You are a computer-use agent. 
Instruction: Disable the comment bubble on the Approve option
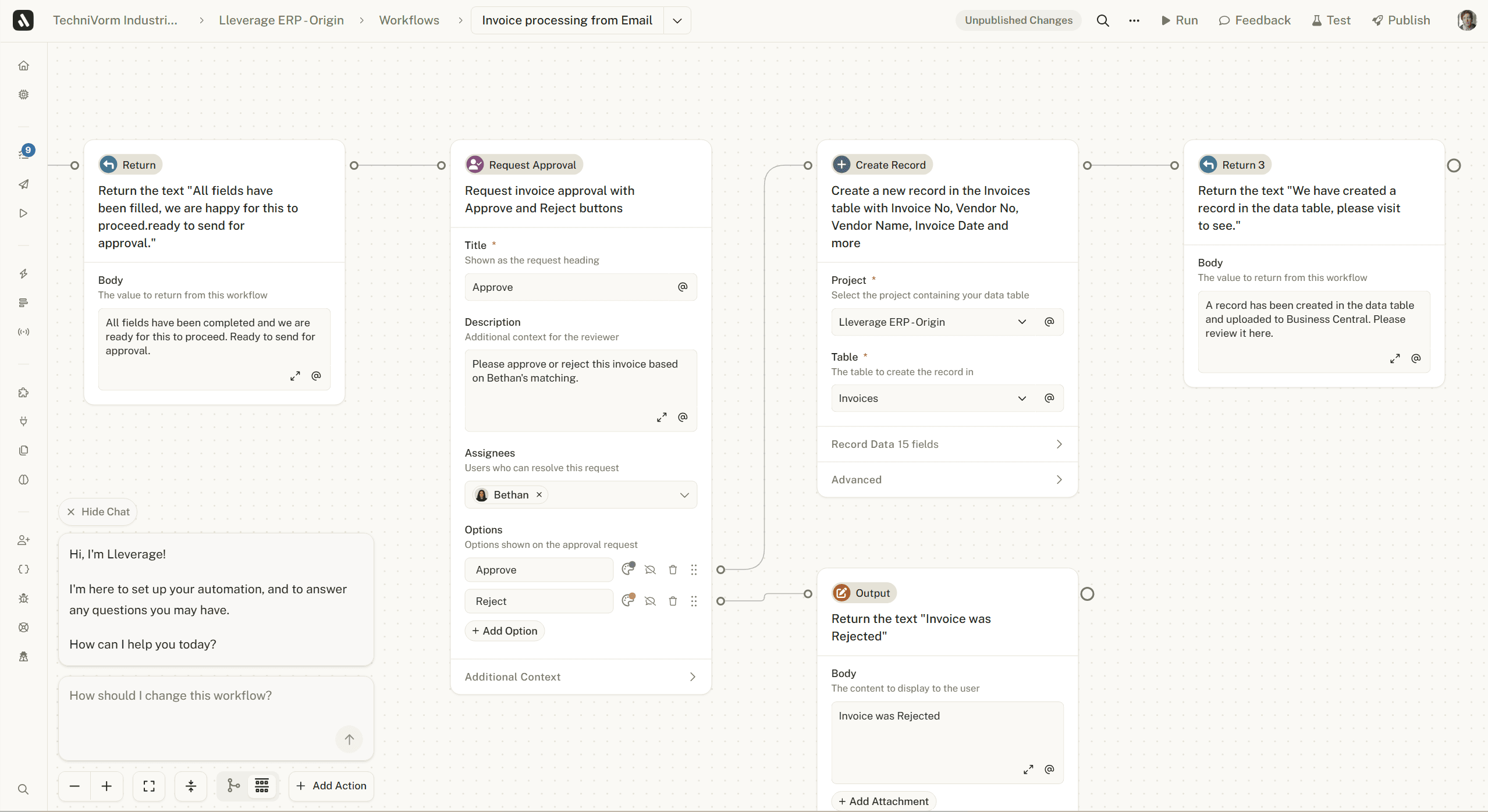(x=650, y=569)
